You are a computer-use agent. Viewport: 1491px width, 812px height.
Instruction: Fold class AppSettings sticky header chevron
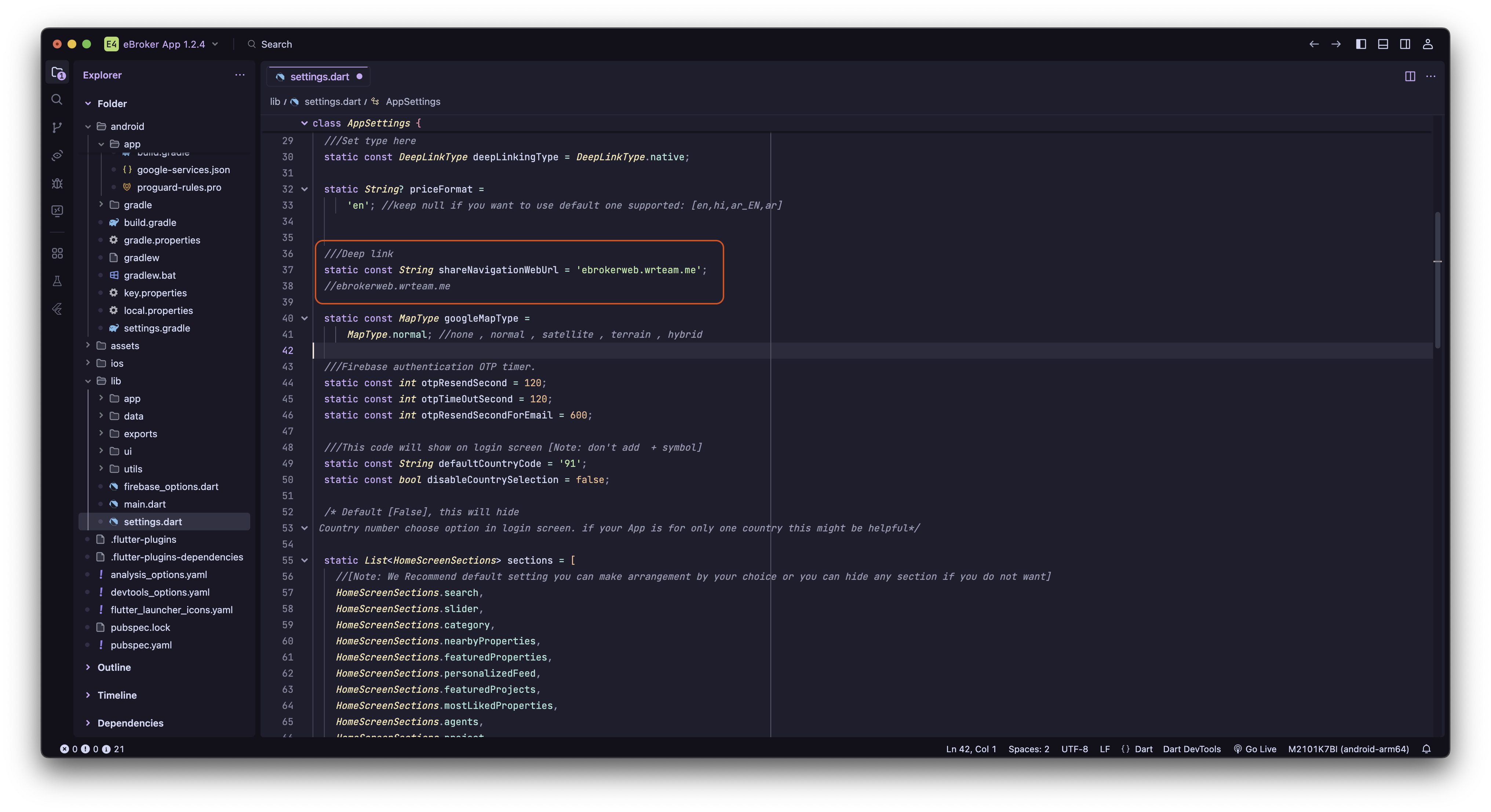tap(305, 123)
